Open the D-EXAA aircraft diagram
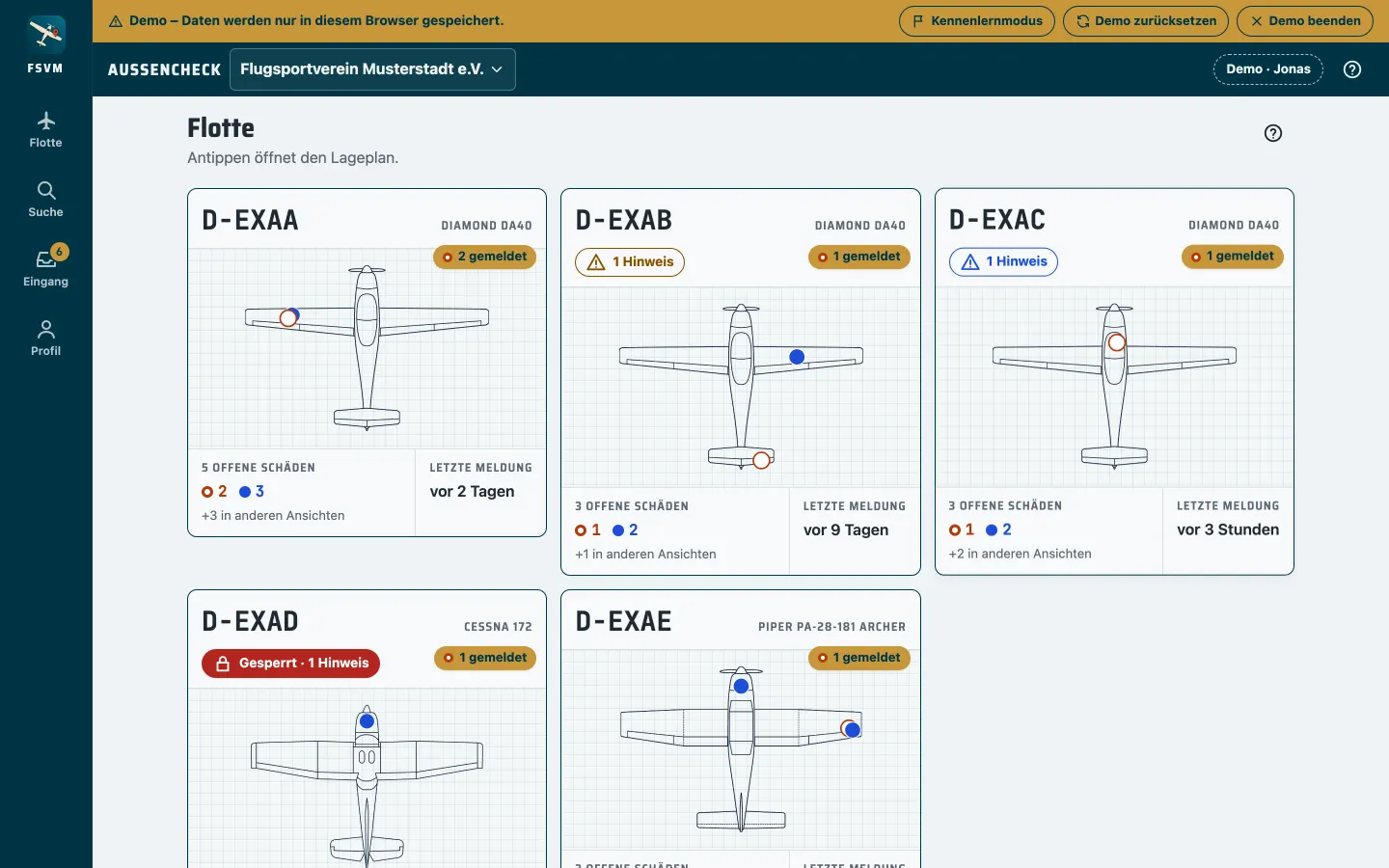Viewport: 1389px width, 868px height. tap(367, 348)
